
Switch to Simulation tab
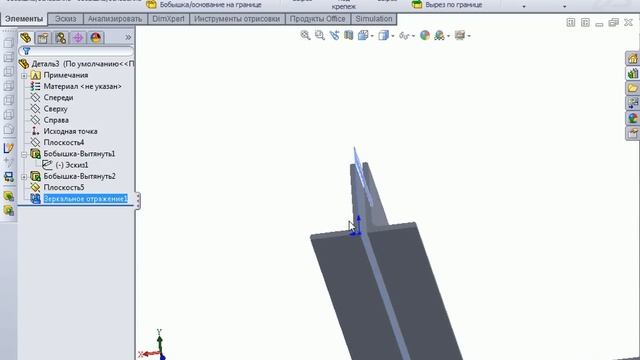tap(373, 19)
